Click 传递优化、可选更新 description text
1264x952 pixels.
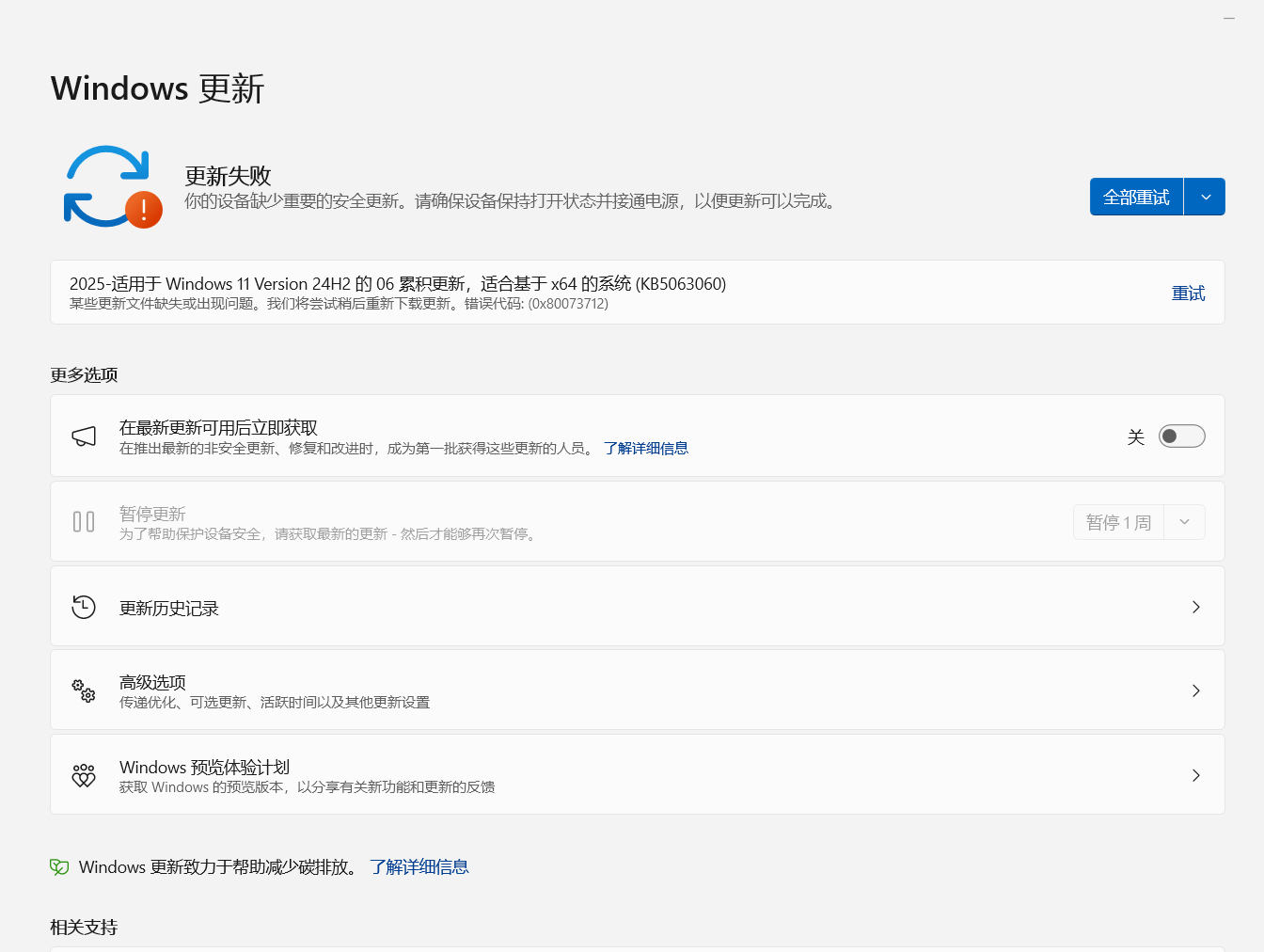(x=275, y=703)
